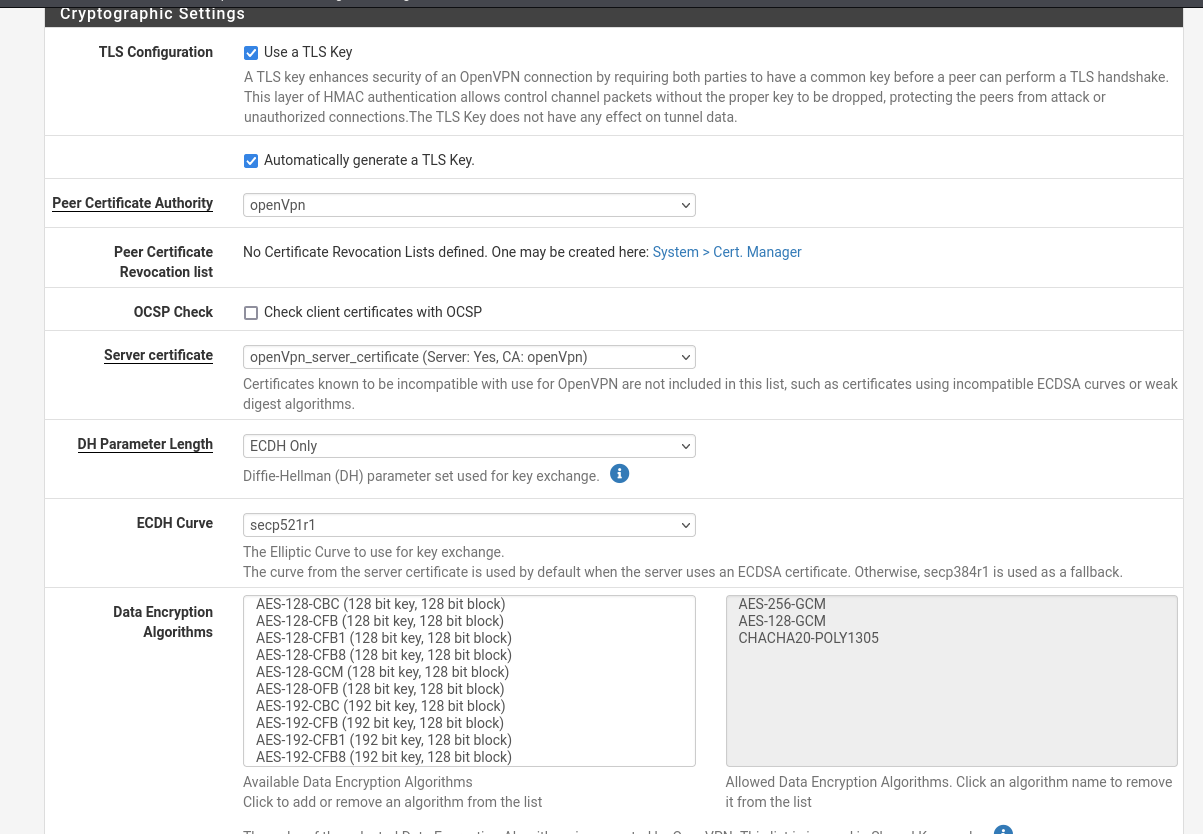Enable "Check client certificates with OCSP"
1203x834 pixels.
(x=251, y=312)
